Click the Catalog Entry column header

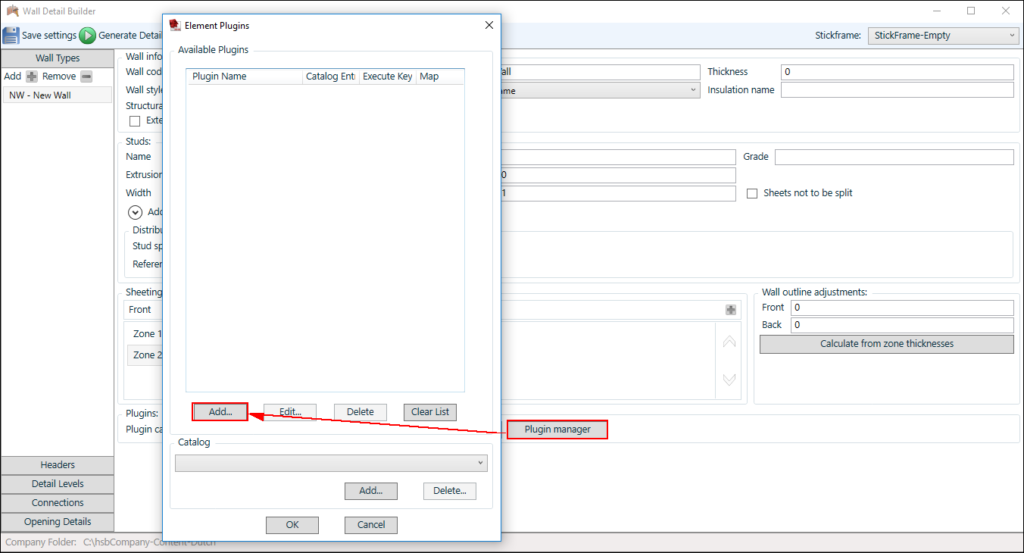tap(330, 76)
